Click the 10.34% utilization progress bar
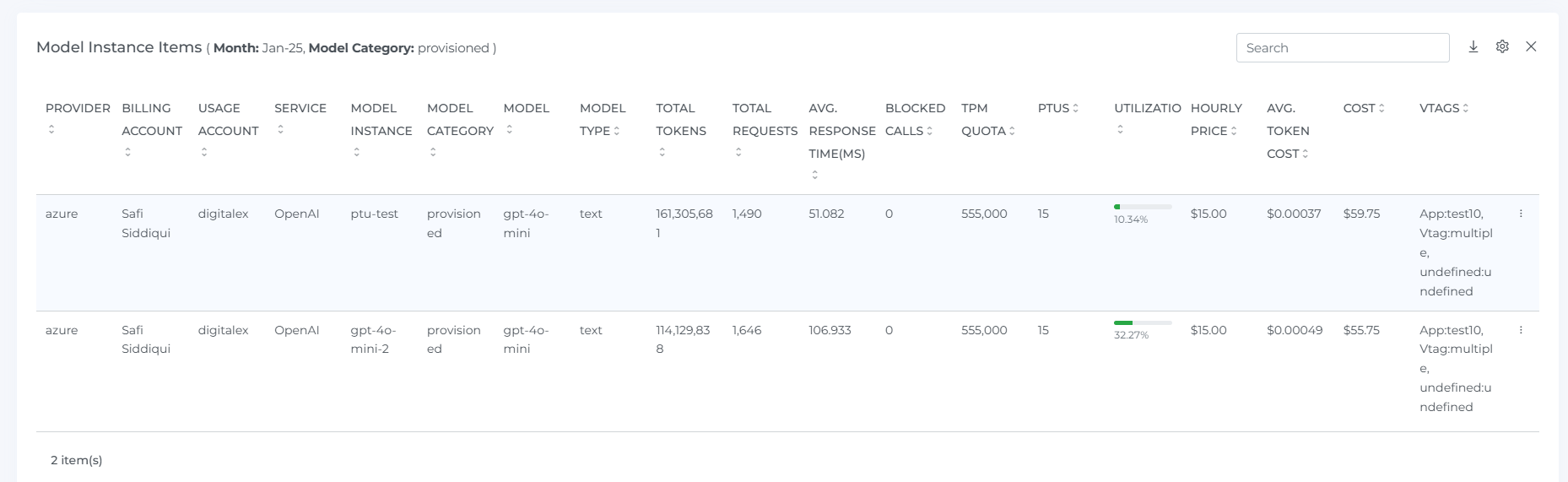The height and width of the screenshot is (482, 1568). coord(1143,207)
